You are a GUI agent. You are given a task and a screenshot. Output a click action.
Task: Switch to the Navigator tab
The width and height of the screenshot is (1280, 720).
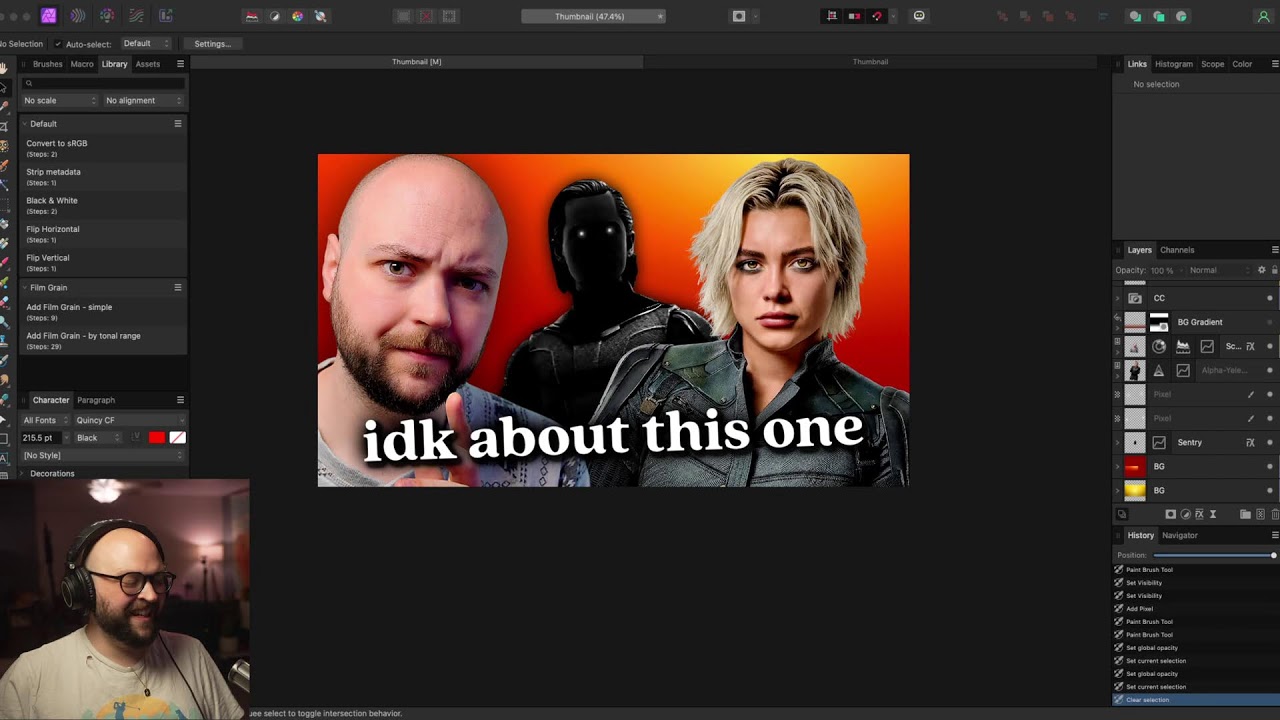click(x=1180, y=535)
